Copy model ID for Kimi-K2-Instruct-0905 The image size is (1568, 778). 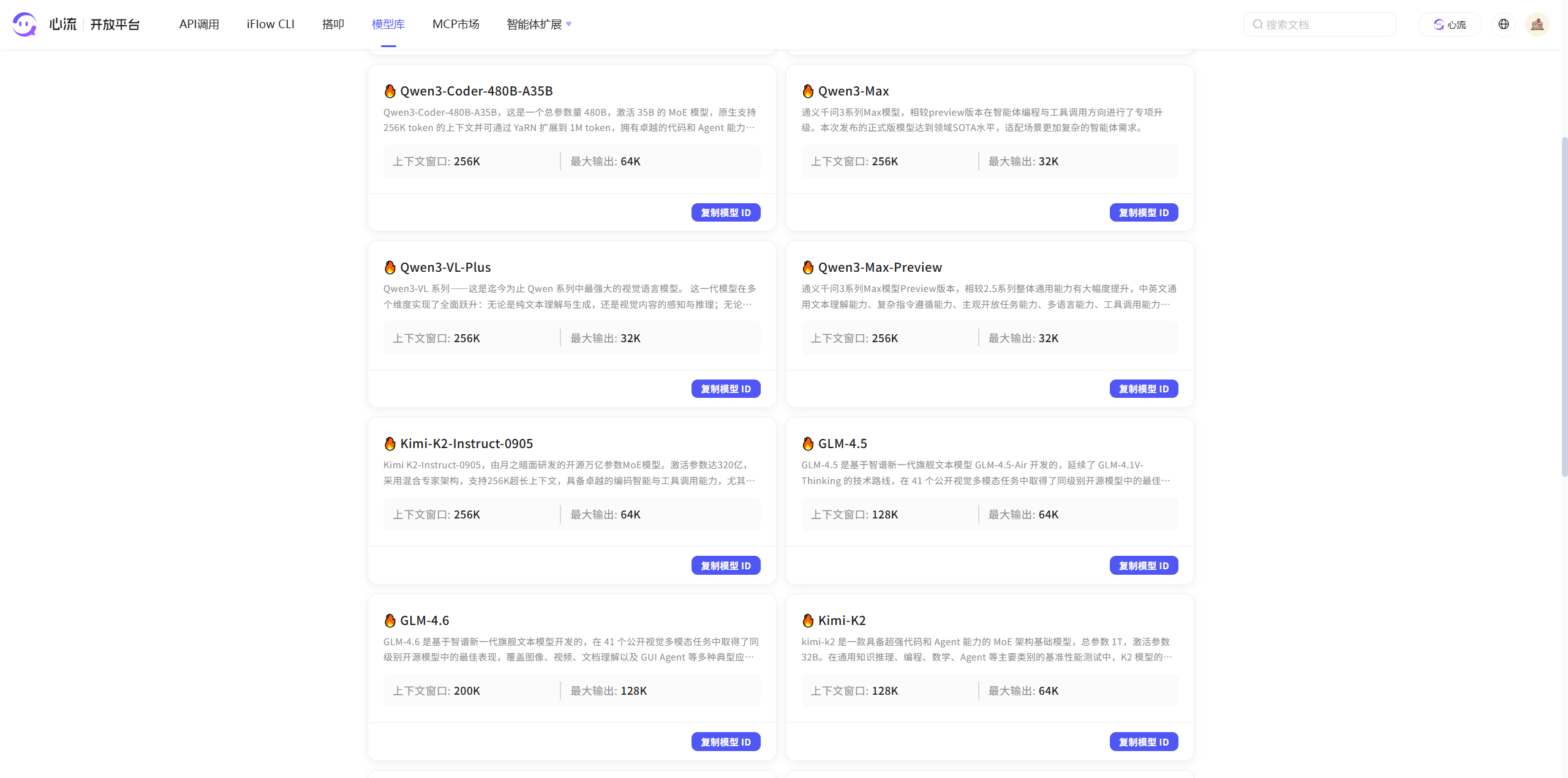pyautogui.click(x=725, y=565)
